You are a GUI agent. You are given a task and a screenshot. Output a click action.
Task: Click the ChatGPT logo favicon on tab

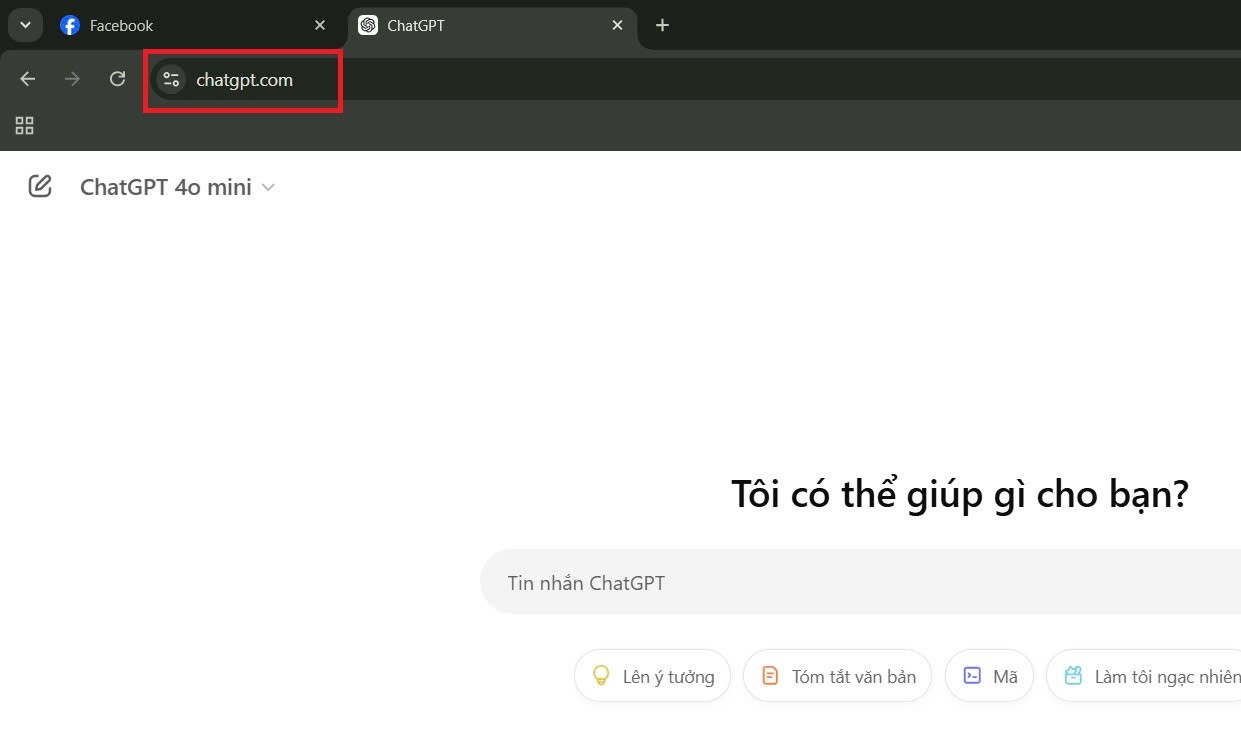pyautogui.click(x=368, y=25)
